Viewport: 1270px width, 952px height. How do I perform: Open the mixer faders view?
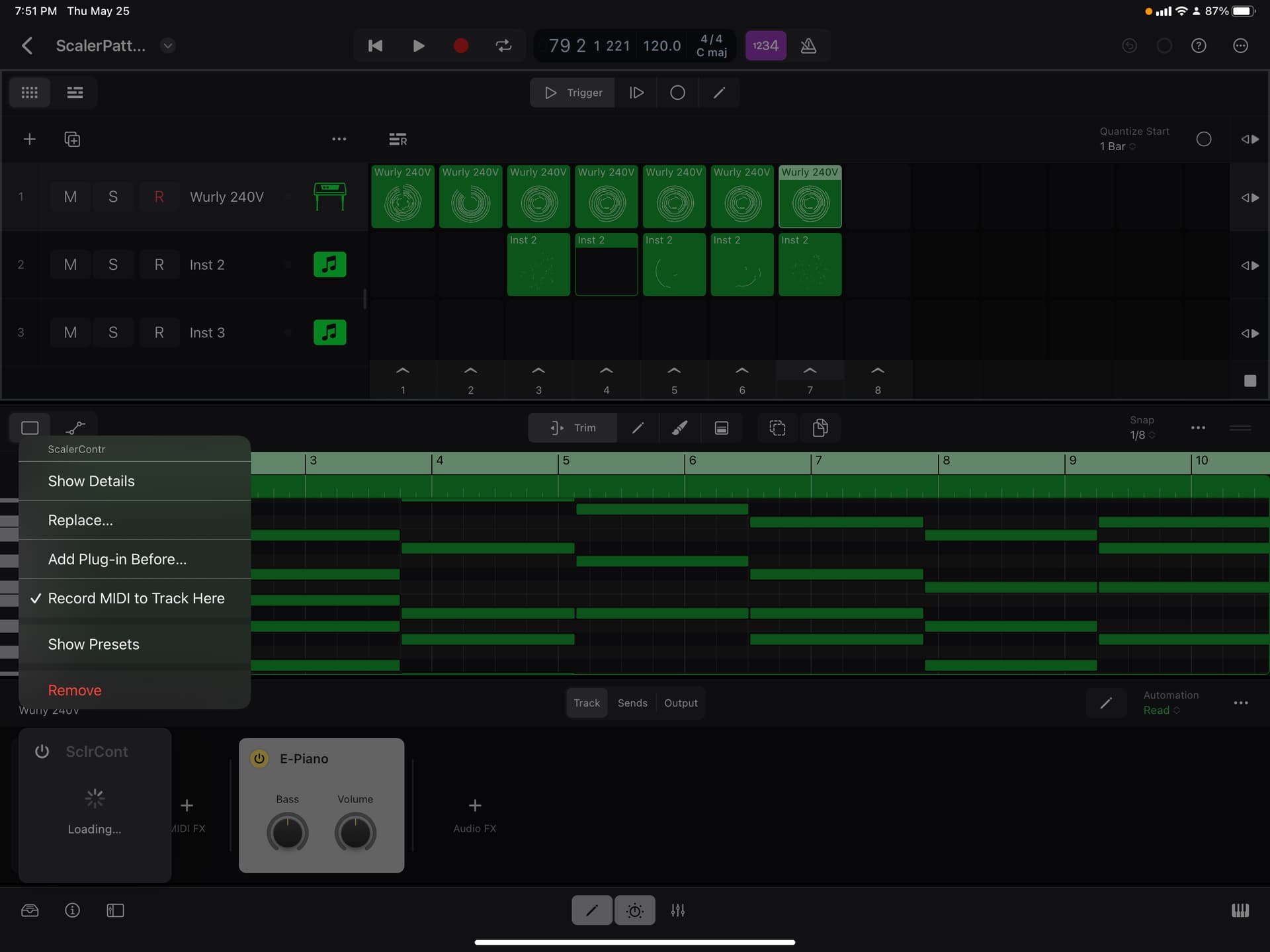[x=677, y=910]
